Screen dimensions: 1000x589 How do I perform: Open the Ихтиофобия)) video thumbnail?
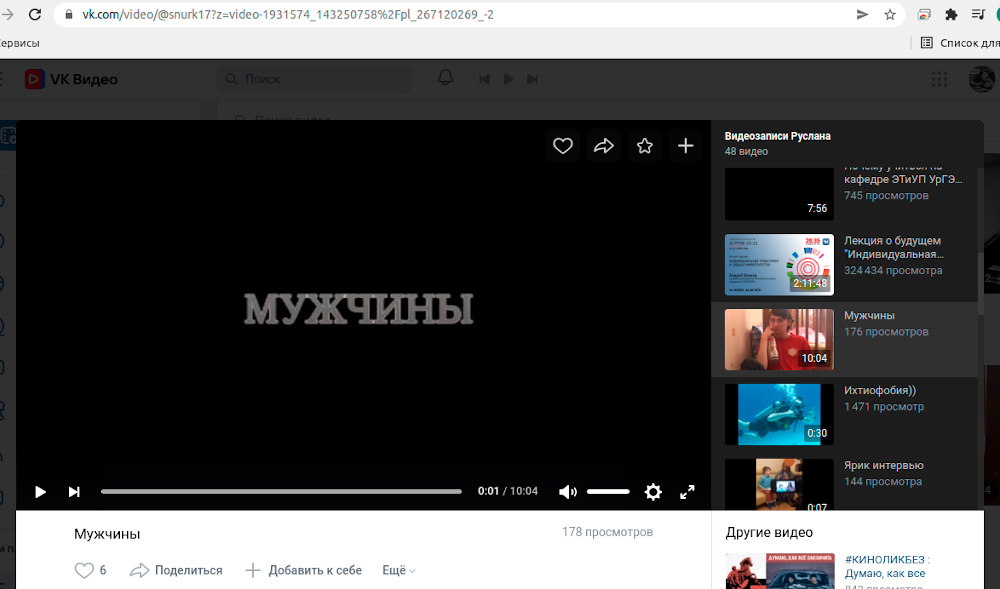[779, 415]
